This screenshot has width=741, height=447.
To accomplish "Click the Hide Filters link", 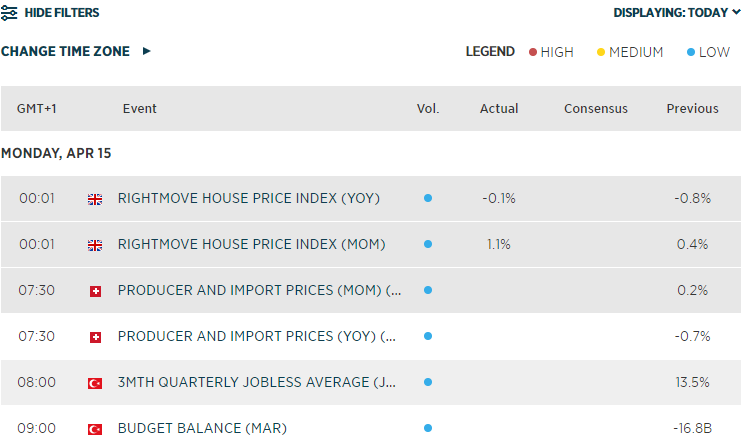I will click(x=62, y=13).
